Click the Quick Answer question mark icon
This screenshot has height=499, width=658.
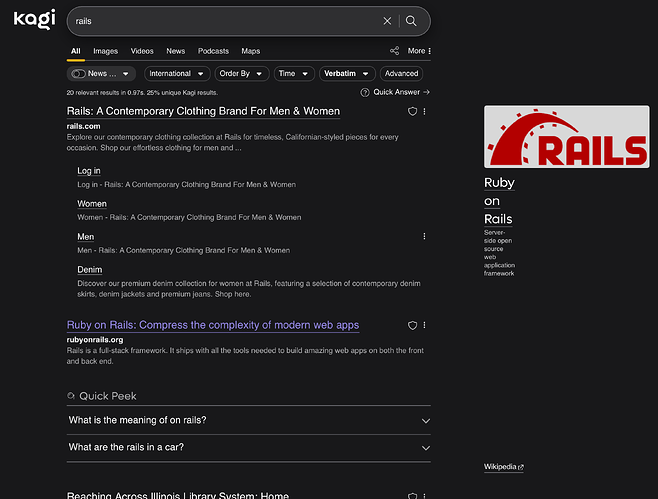[365, 92]
